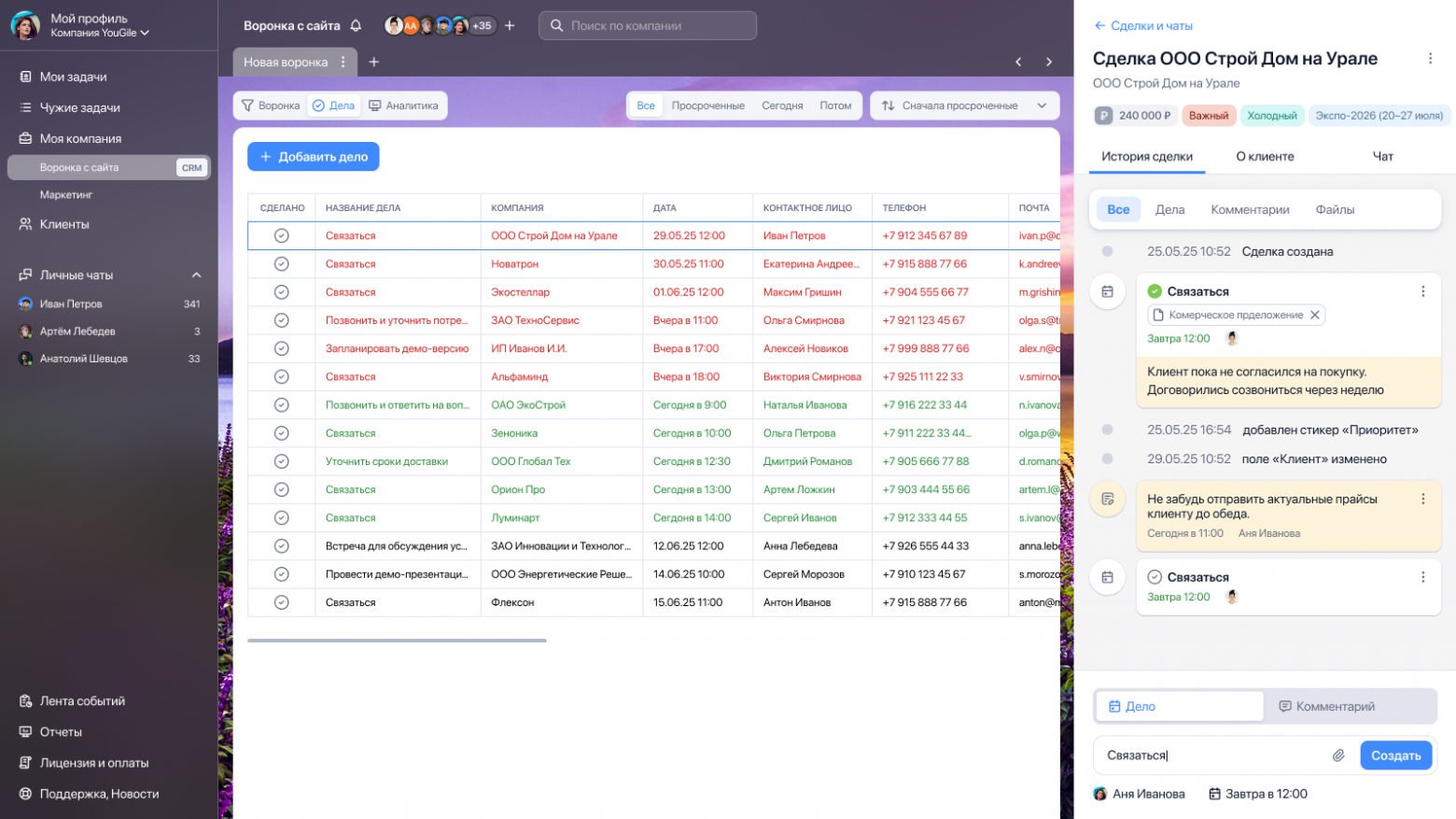
Task: Click plus icon to add new funnel tab
Action: [x=374, y=62]
